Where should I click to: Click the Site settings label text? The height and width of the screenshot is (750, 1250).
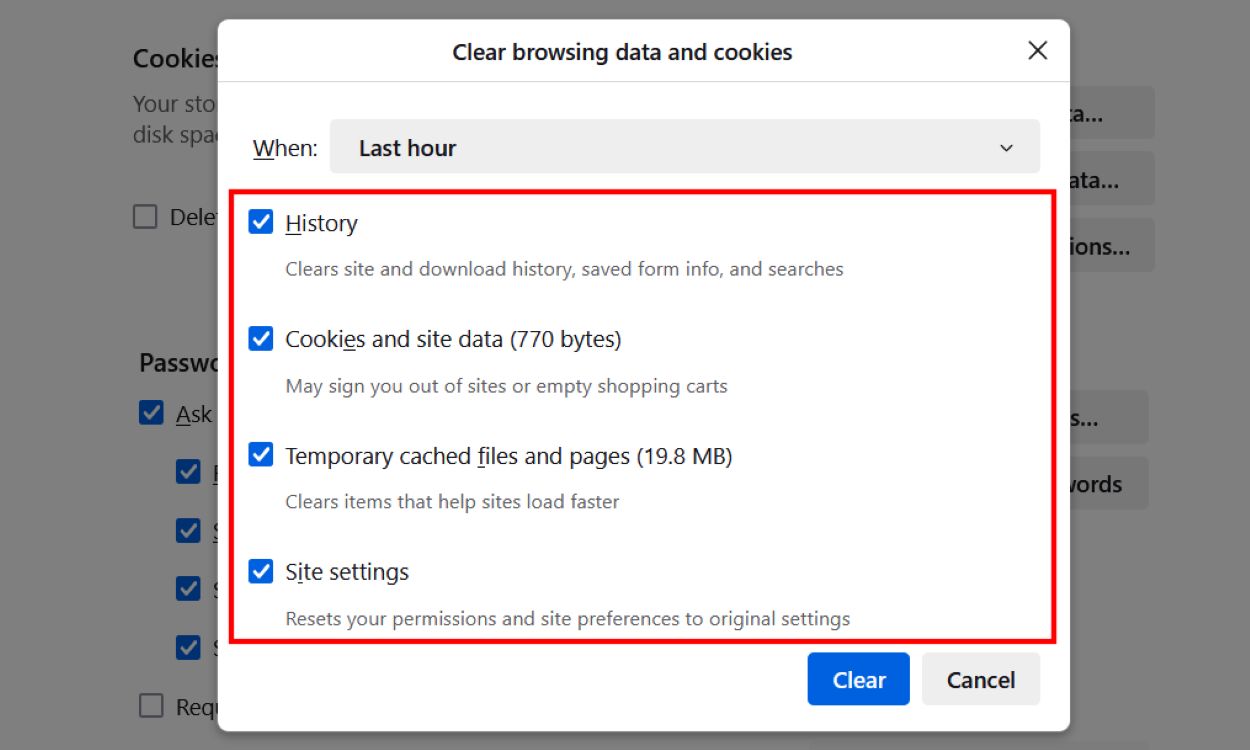(x=347, y=571)
